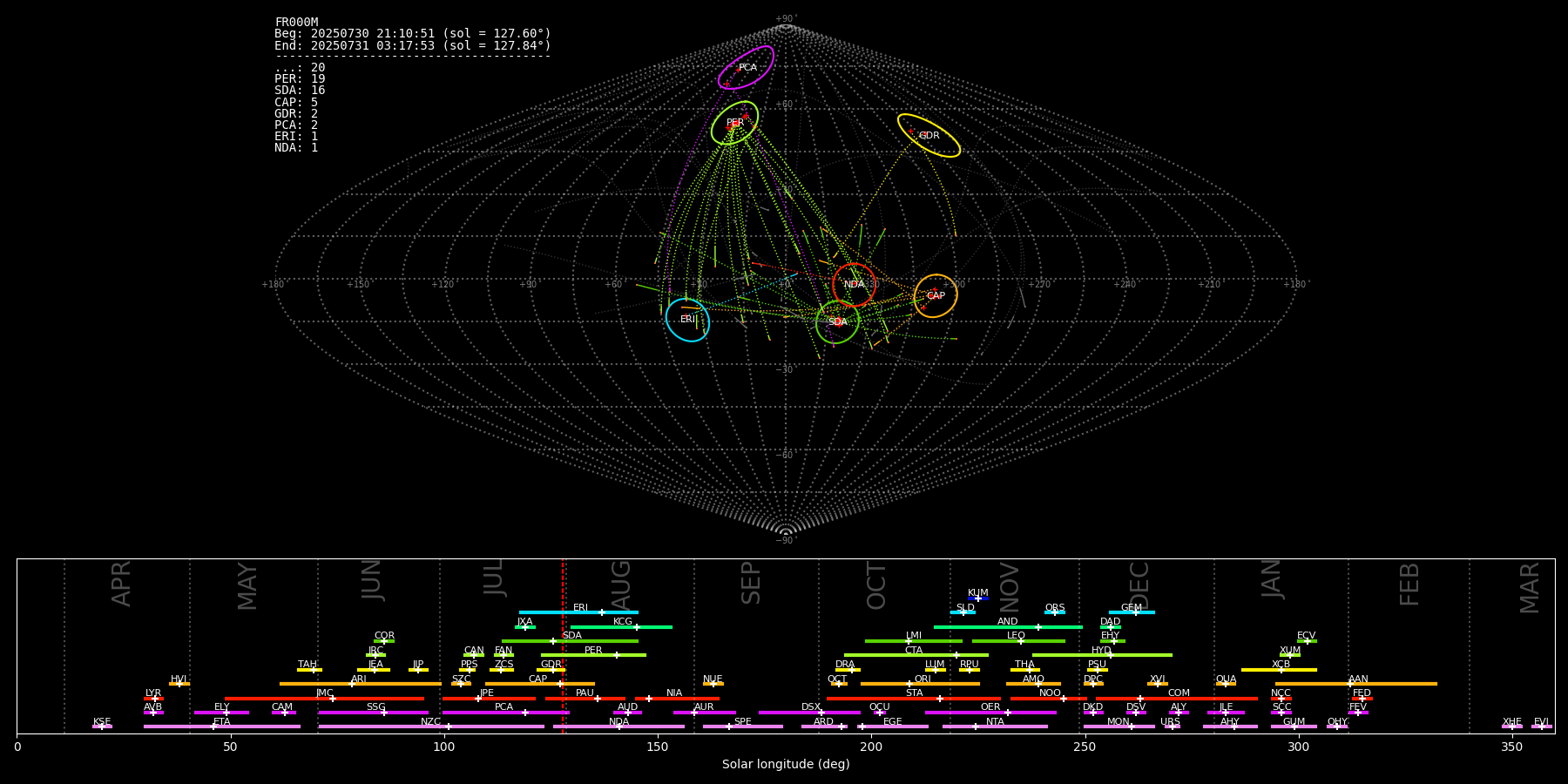
Task: Select the ORI shower bar in timeline
Action: tap(920, 684)
